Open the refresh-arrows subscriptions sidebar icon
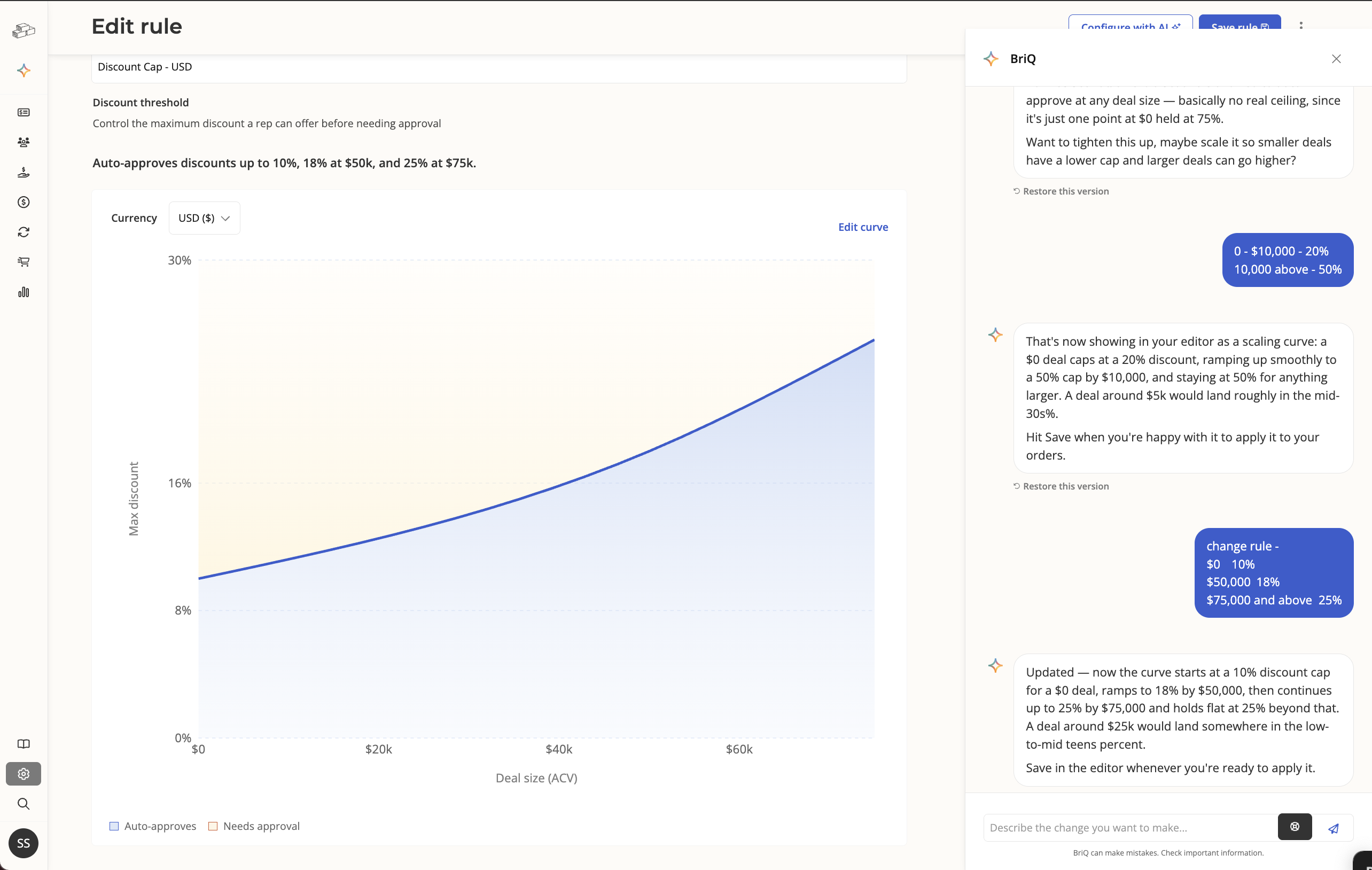This screenshot has width=1372, height=870. [x=24, y=232]
